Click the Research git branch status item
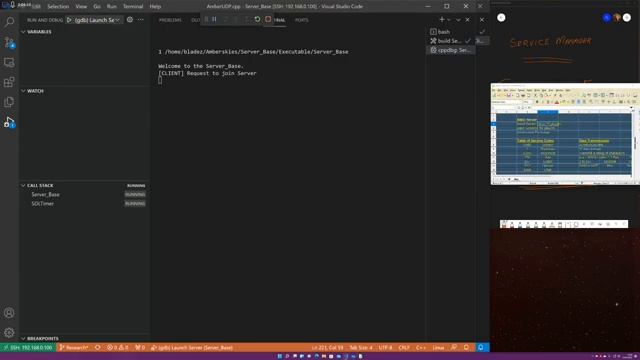The width and height of the screenshot is (640, 360). pyautogui.click(x=74, y=348)
